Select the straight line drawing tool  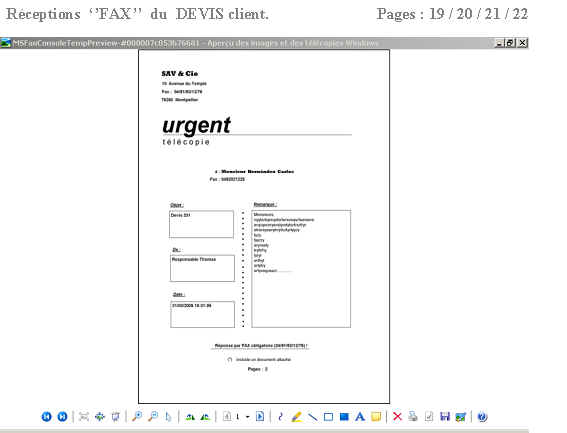(312, 417)
